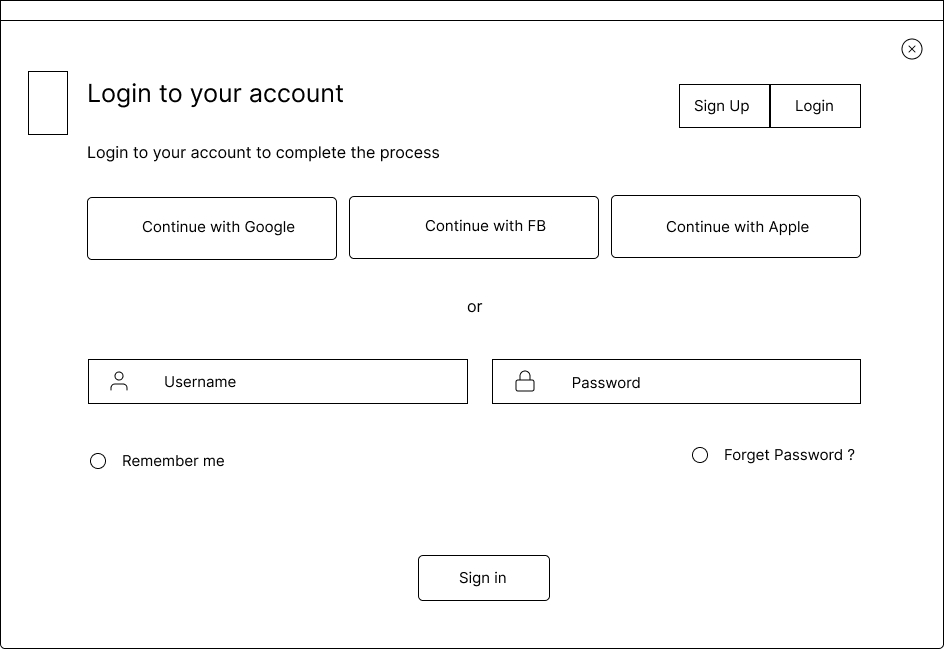Screen dimensions: 944x649
Task: Choose Continue with Apple
Action: click(x=736, y=226)
